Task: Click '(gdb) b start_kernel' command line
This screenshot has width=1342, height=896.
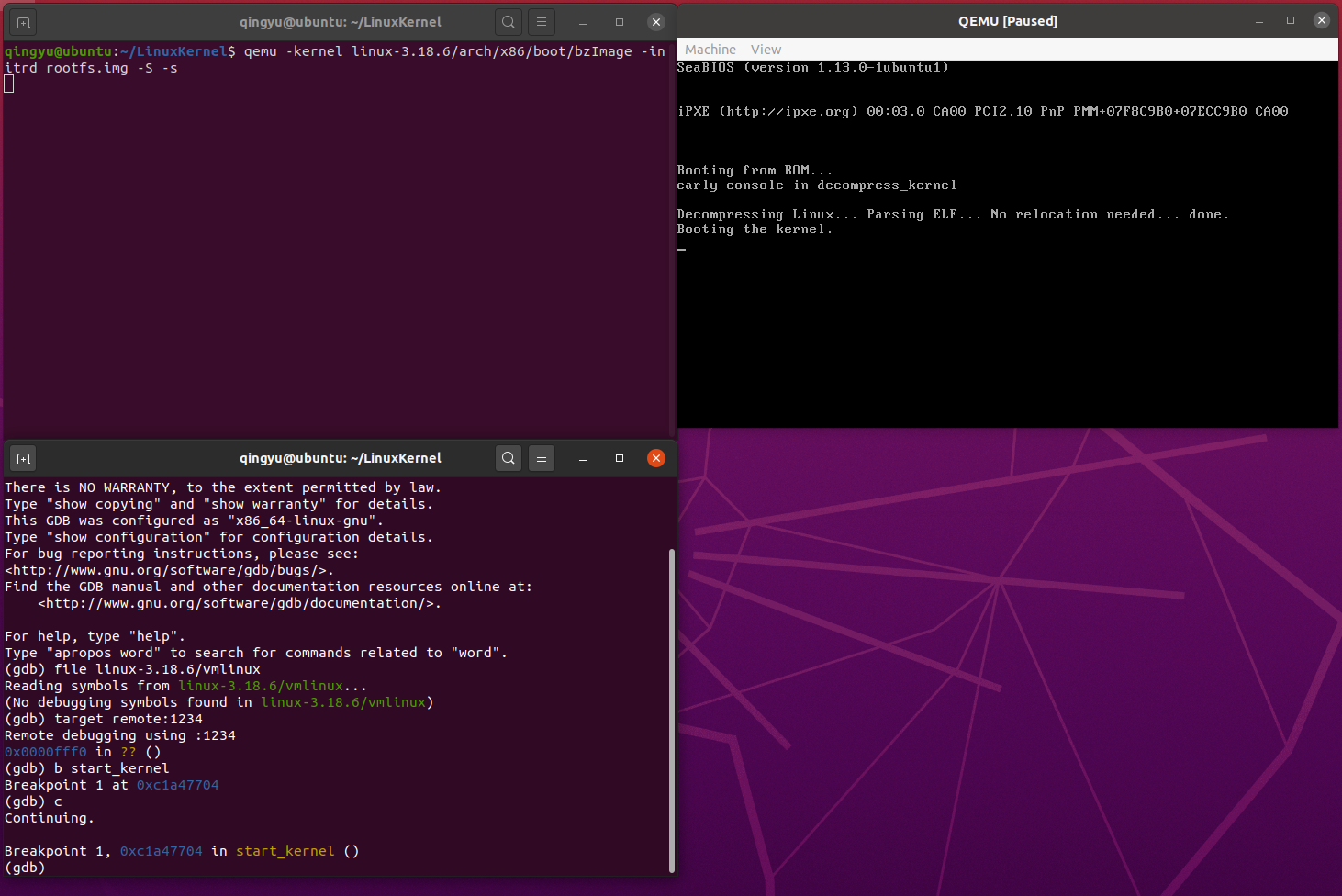Action: pos(87,768)
